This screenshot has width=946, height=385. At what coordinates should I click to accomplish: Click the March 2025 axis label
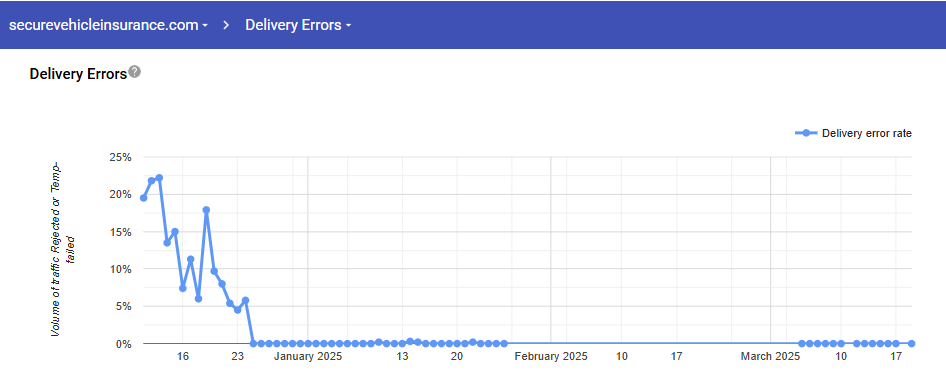[x=770, y=357]
